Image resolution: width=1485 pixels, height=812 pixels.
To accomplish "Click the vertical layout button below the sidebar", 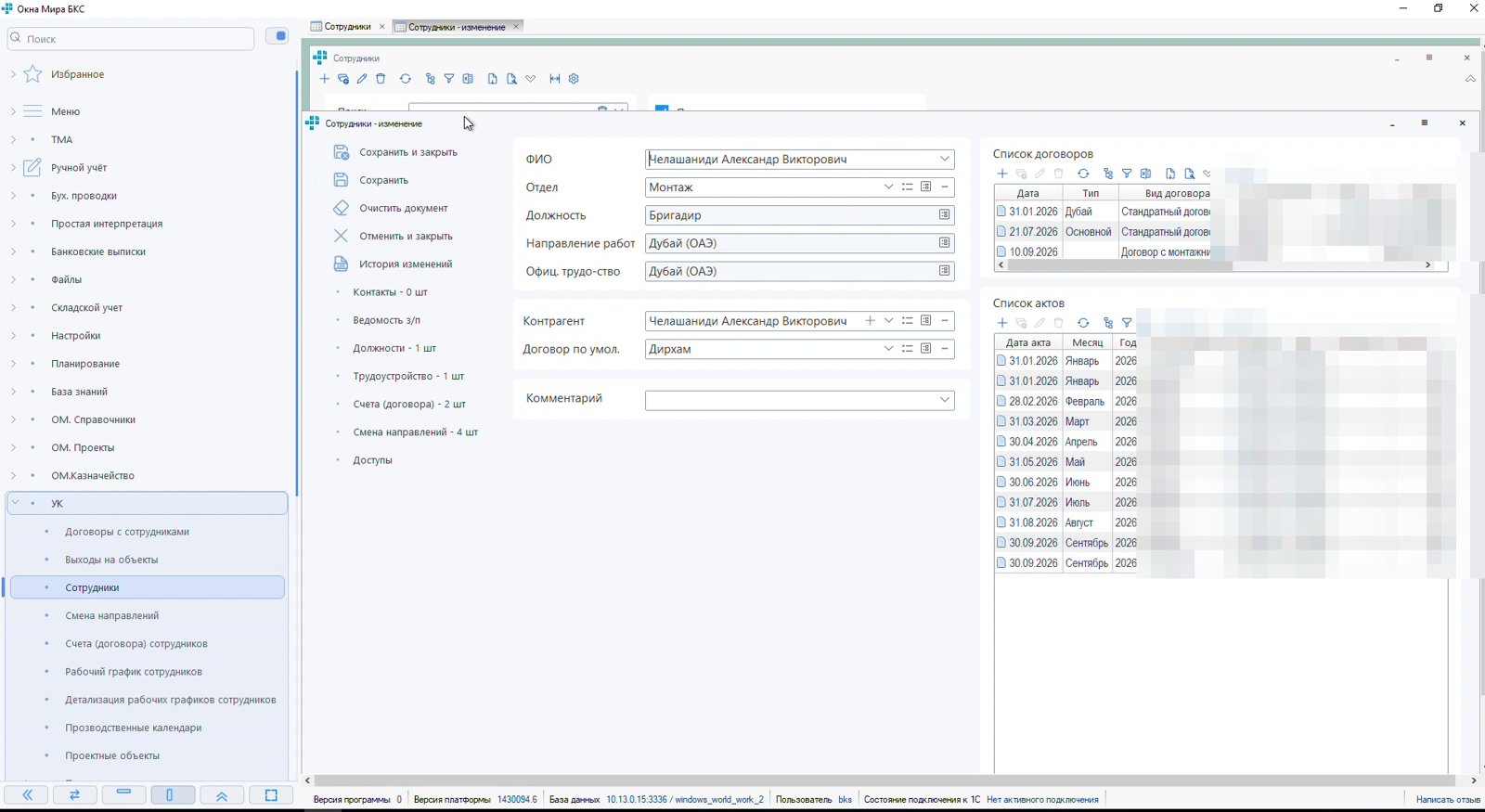I will click(173, 795).
